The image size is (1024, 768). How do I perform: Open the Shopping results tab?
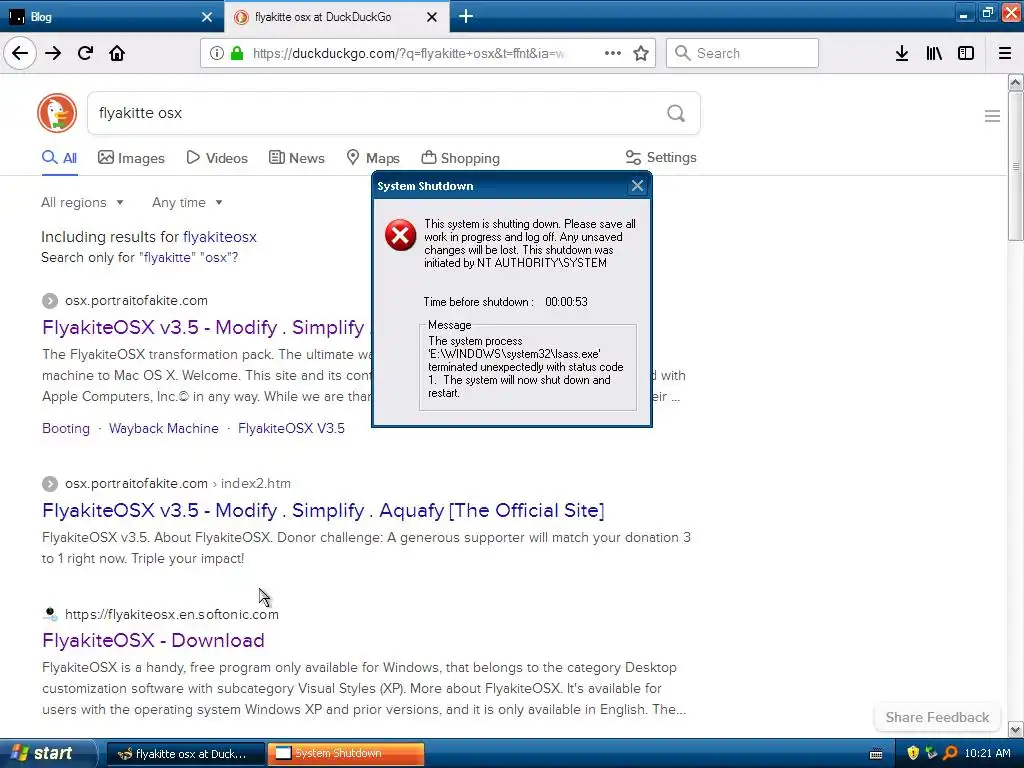(x=460, y=158)
